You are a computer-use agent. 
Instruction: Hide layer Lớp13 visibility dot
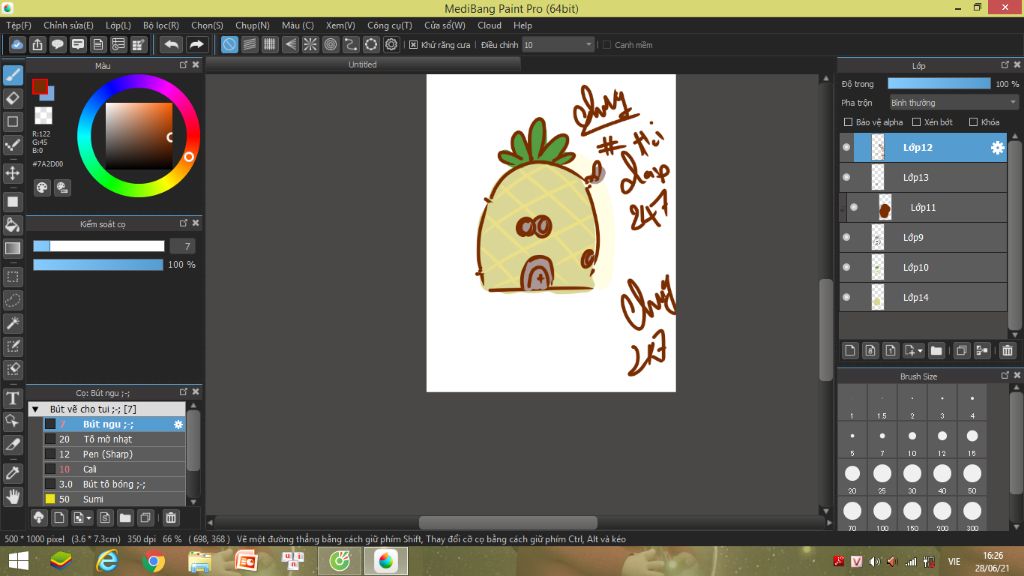846,178
